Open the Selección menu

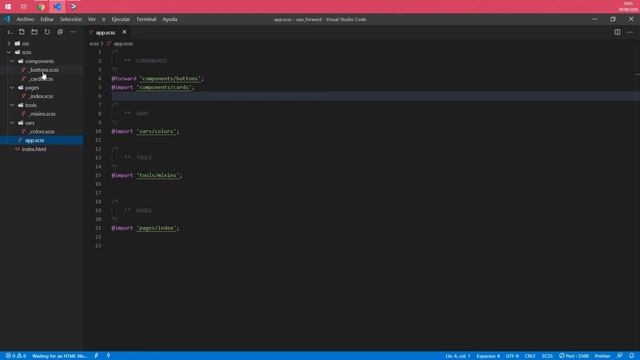pos(71,19)
